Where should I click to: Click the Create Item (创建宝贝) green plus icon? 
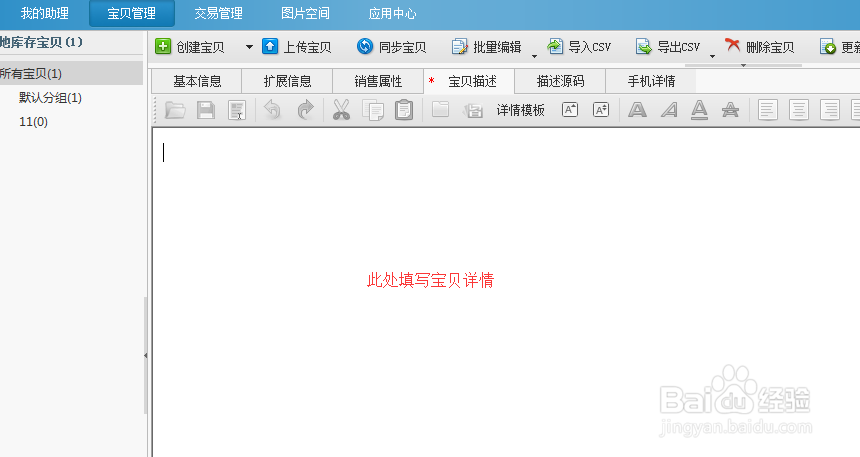point(163,47)
